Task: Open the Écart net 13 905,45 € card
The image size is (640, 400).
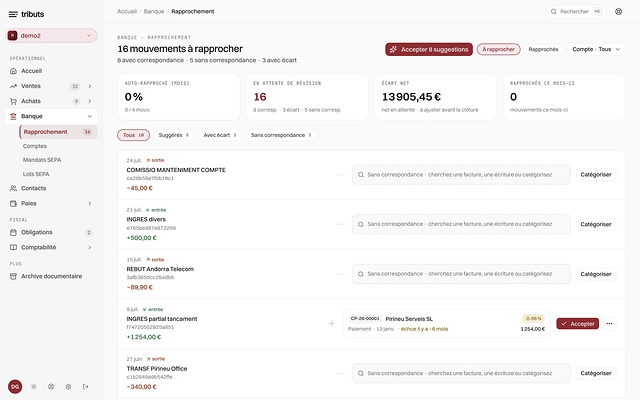Action: tap(436, 97)
